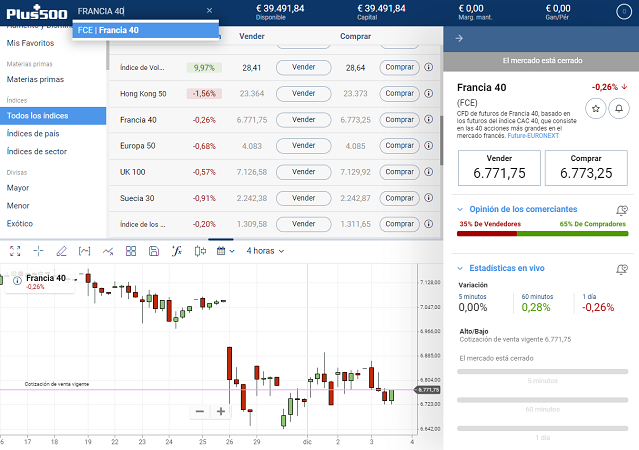Zoom in the chart with plus button
The width and height of the screenshot is (639, 450).
pyautogui.click(x=221, y=412)
